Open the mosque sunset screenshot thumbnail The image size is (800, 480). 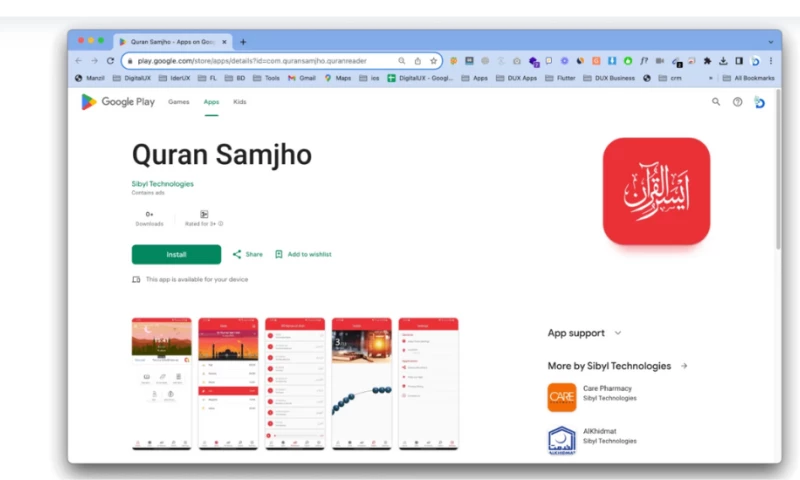point(228,384)
